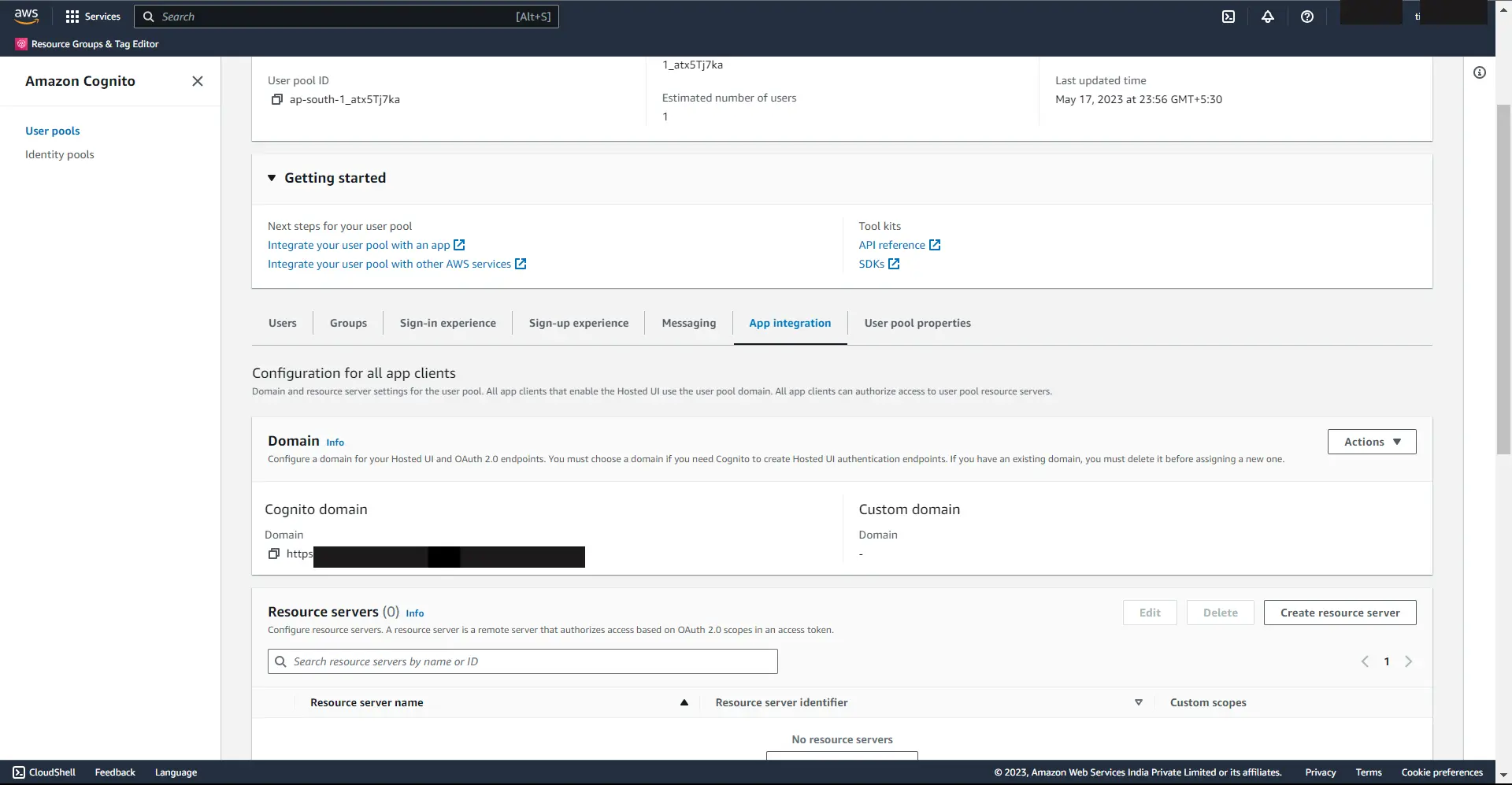Screen dimensions: 1512x785
Task: Sort by Resource server name ascending arrow
Action: [x=684, y=702]
